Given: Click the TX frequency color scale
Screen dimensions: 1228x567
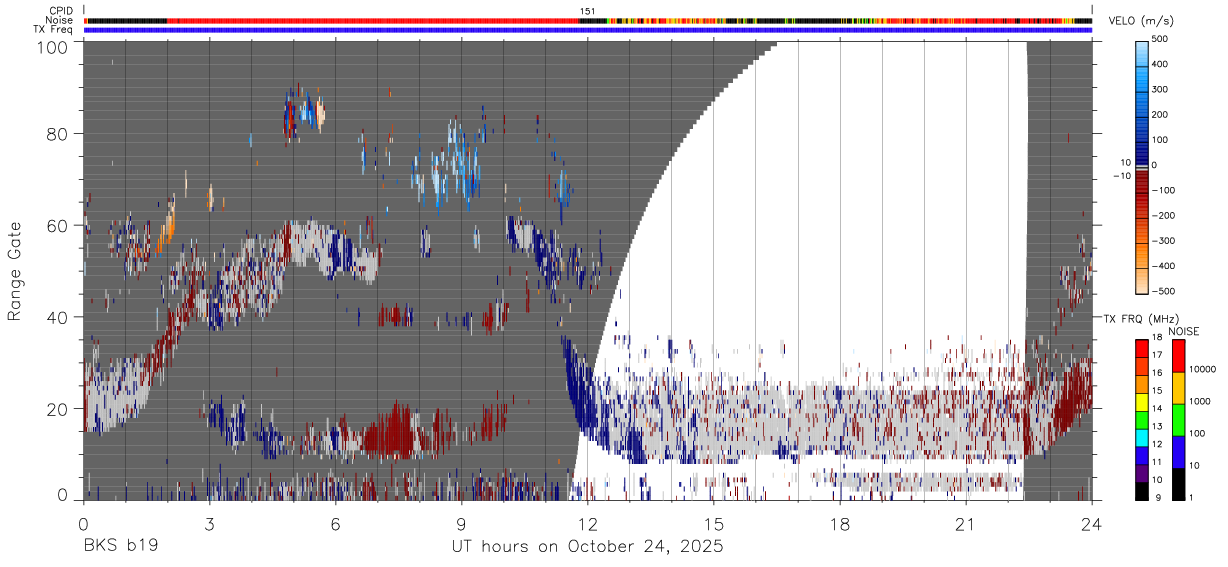Looking at the screenshot, I should click(x=1142, y=419).
